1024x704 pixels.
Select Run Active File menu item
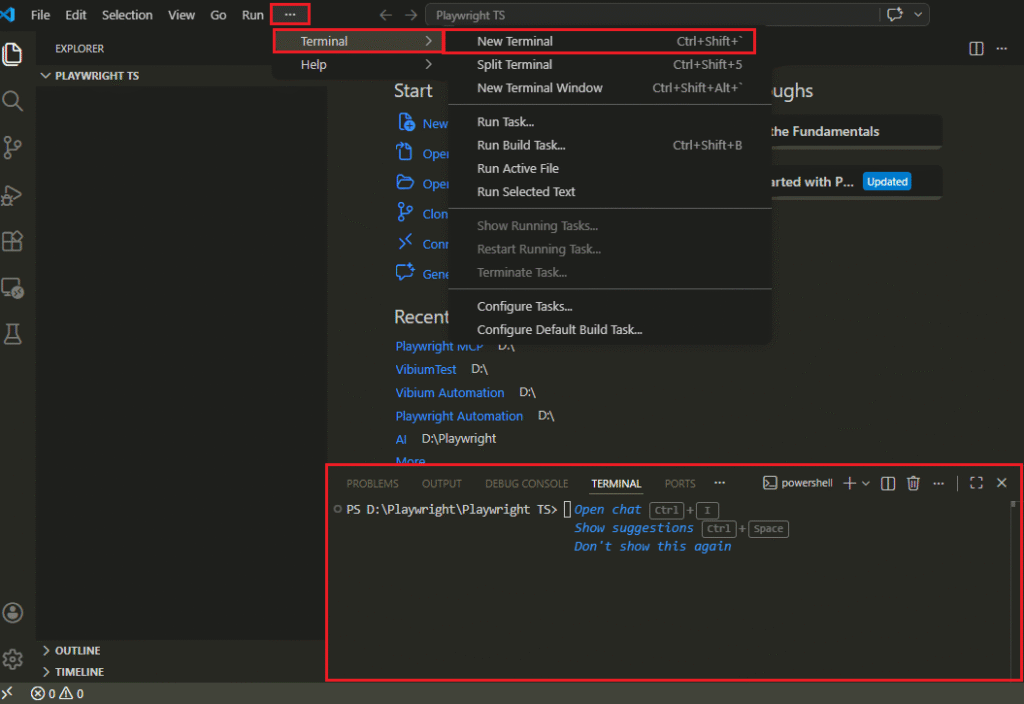609,168
